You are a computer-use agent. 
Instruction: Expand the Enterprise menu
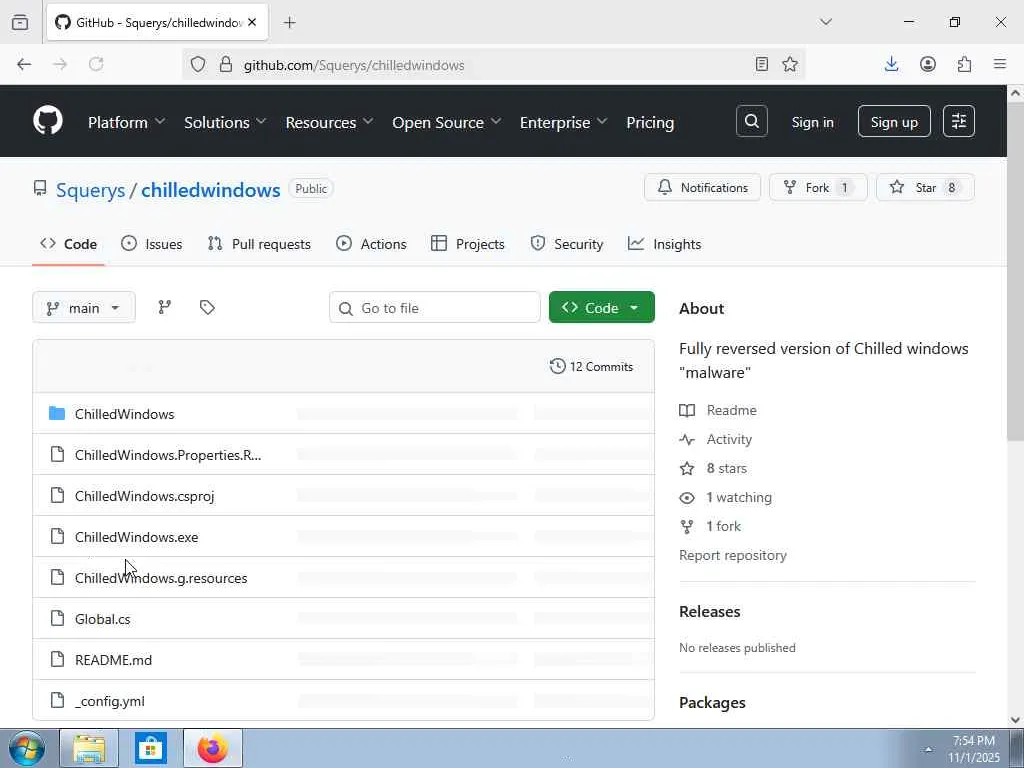[x=564, y=122]
